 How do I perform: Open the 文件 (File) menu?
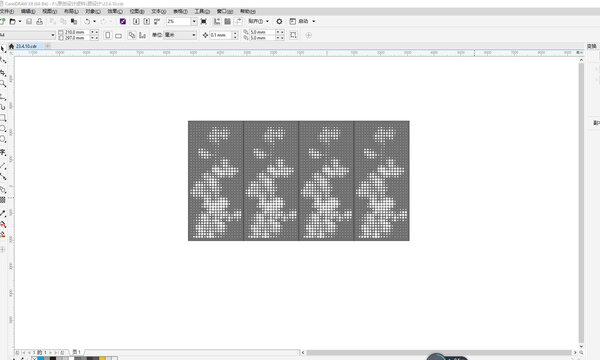(7, 11)
